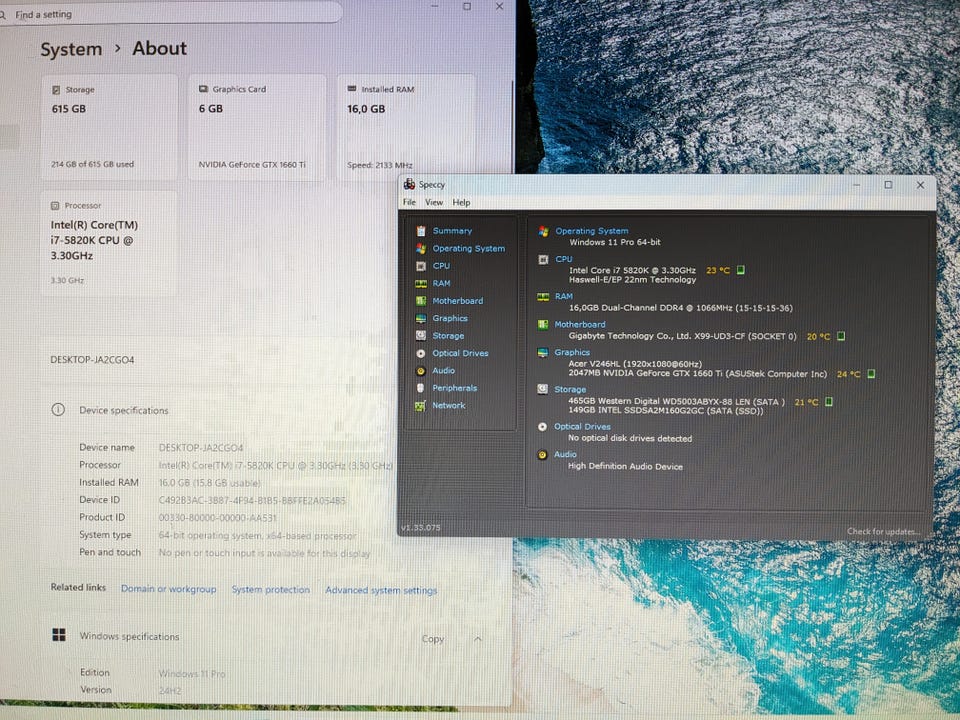Click 'Haswell-E/EP 22nm Technology' text
Image resolution: width=960 pixels, height=720 pixels.
[x=632, y=279]
